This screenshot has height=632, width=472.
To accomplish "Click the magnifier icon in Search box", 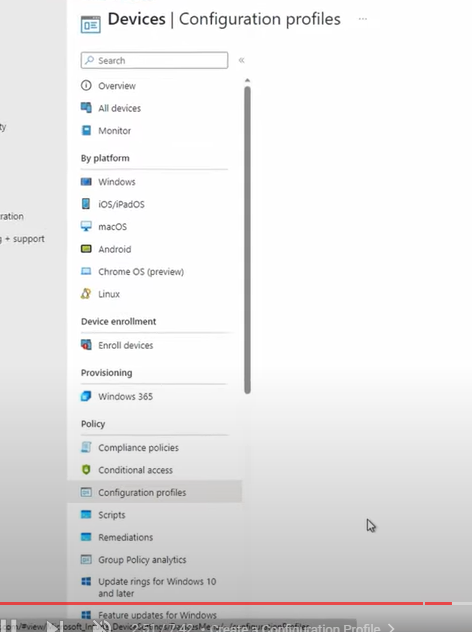I will [89, 60].
